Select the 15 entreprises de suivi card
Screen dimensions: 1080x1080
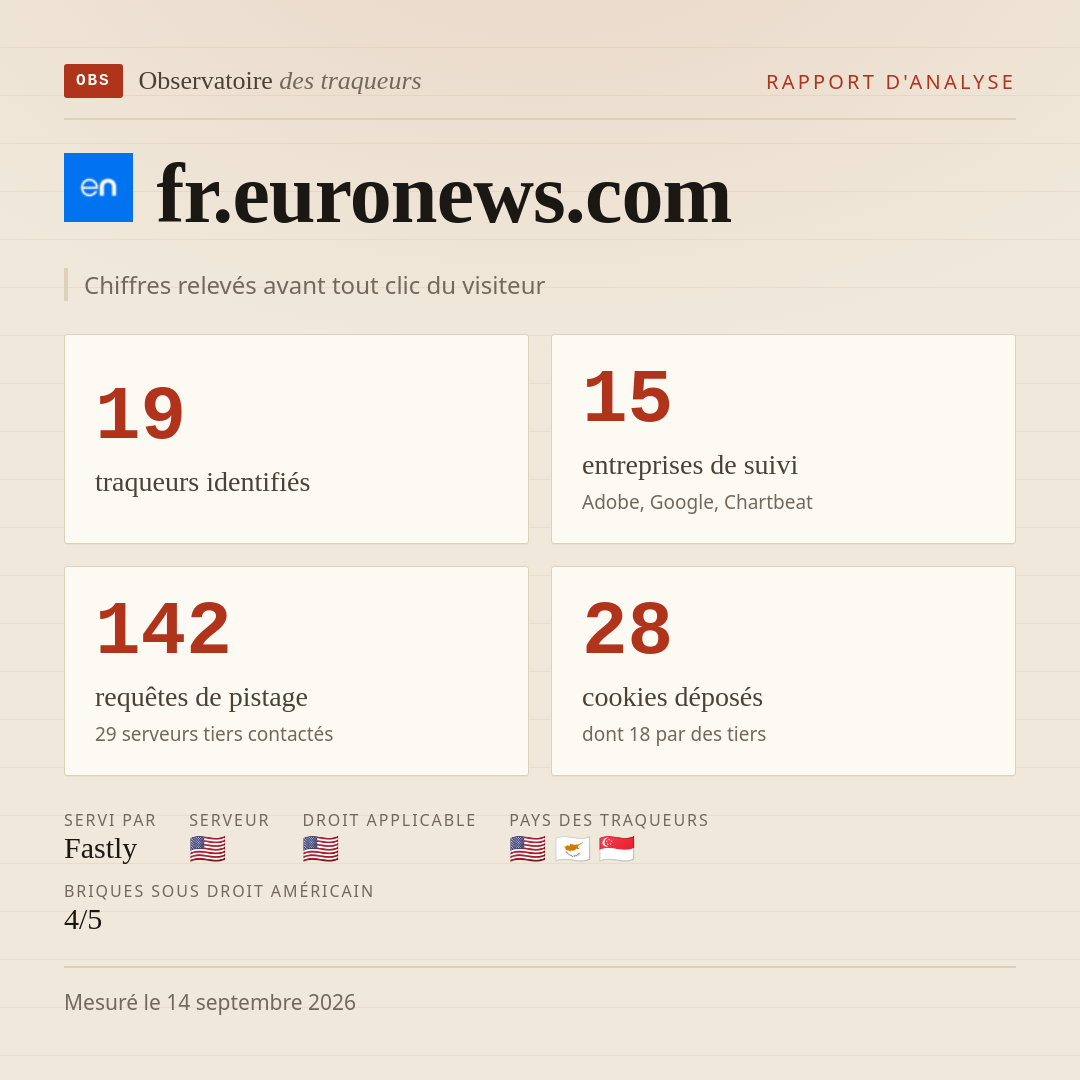coord(783,439)
